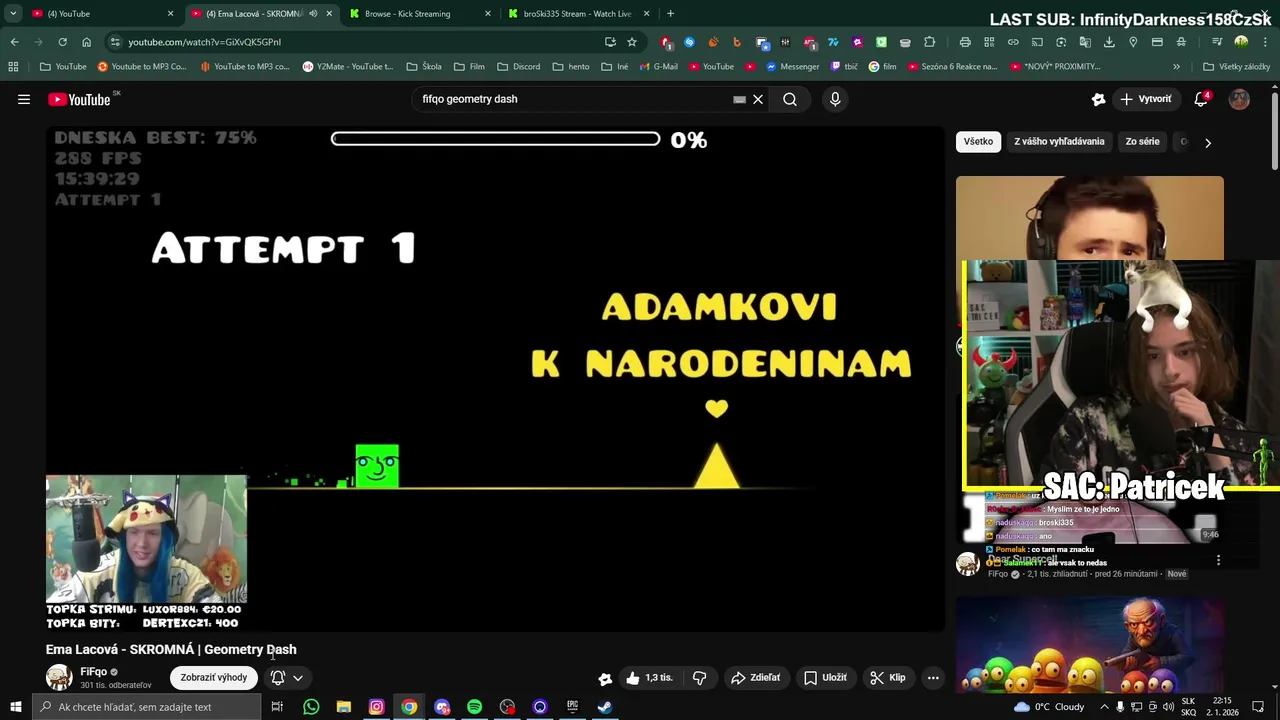Open Epic Games Launcher from taskbar
1280x720 pixels.
[x=572, y=707]
